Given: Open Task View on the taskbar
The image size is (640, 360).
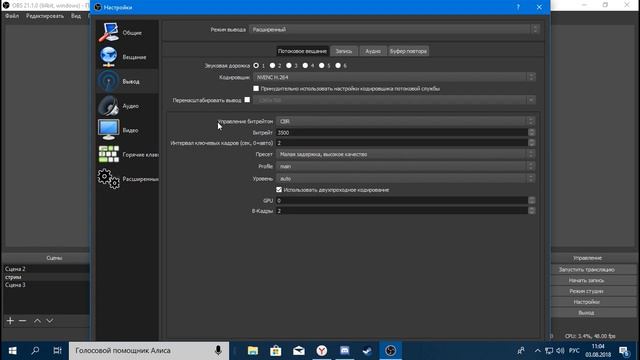Looking at the screenshot, I should click(x=57, y=351).
